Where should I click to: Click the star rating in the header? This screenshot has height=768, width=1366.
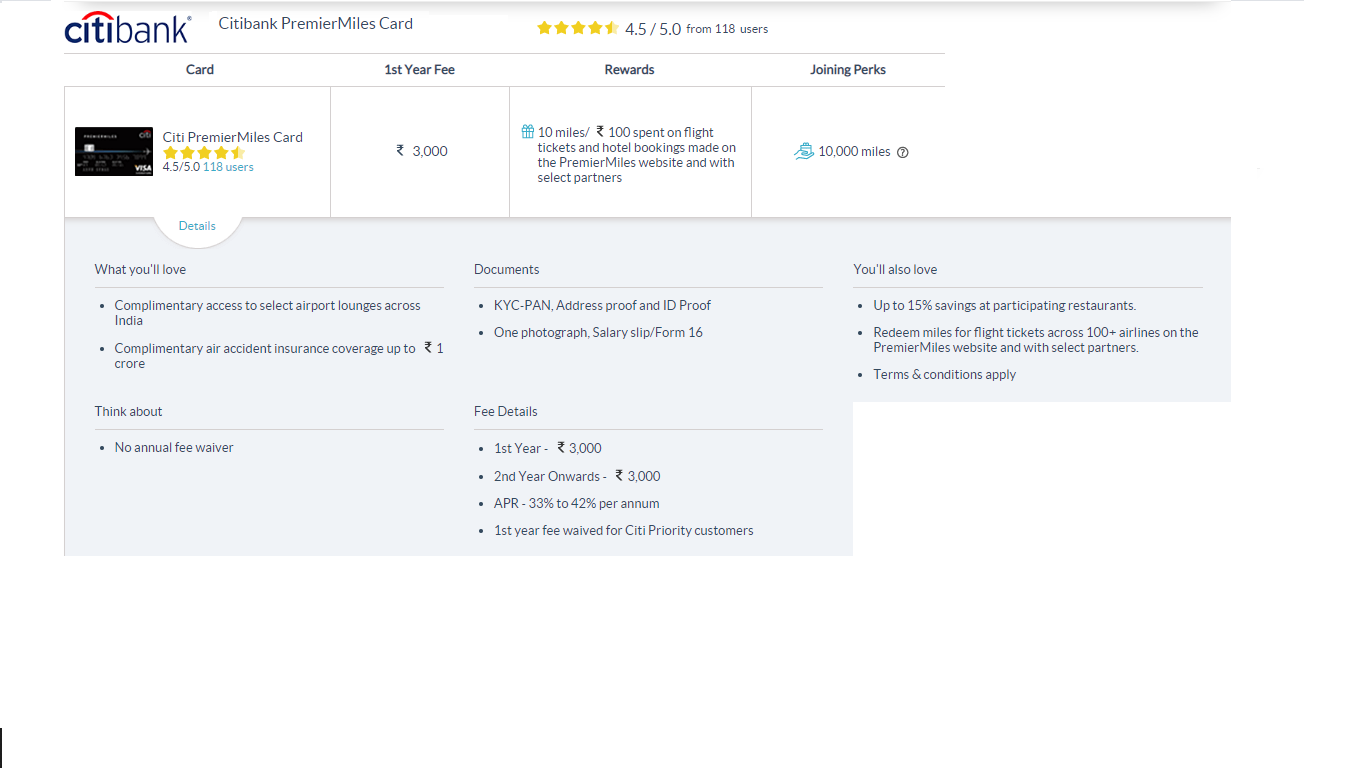pos(578,28)
